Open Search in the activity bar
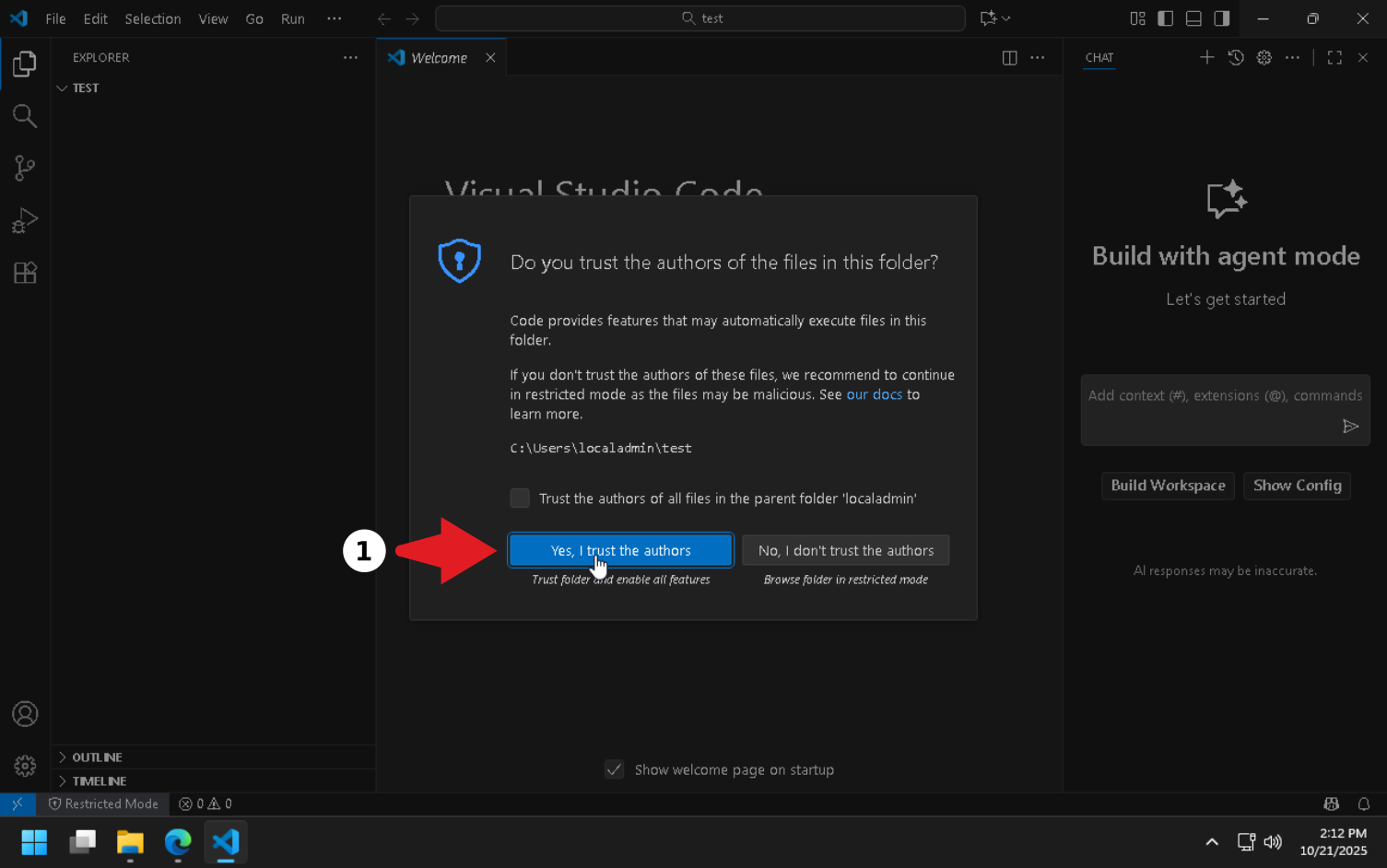 point(25,116)
